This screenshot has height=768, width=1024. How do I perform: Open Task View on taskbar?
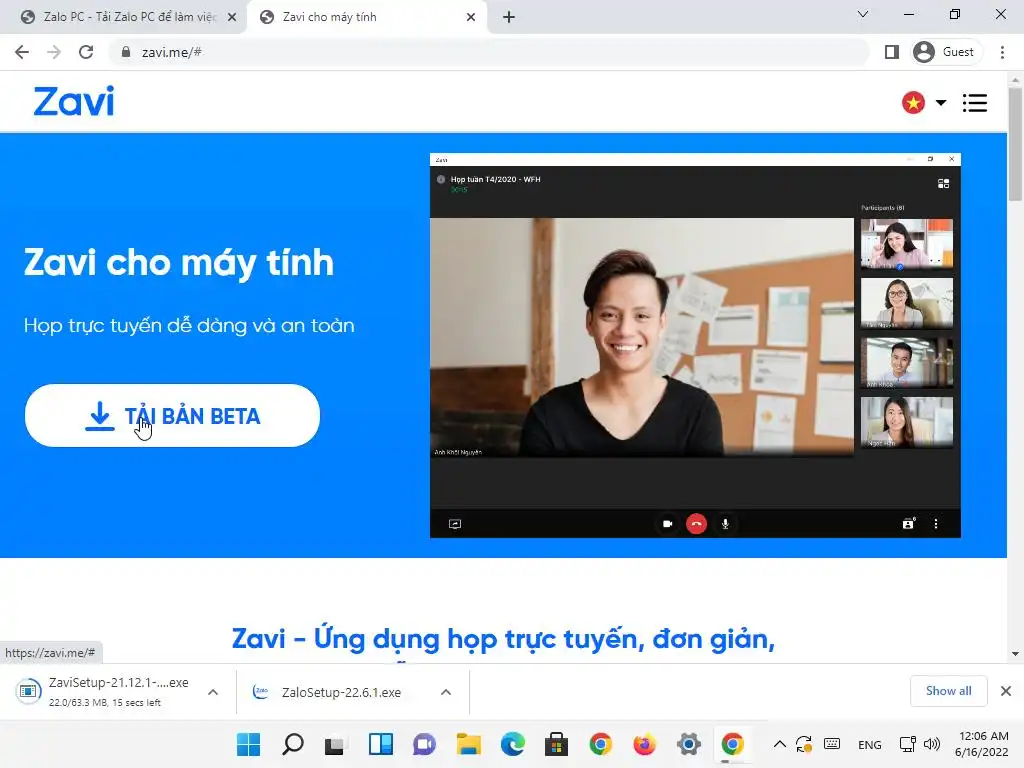click(335, 744)
